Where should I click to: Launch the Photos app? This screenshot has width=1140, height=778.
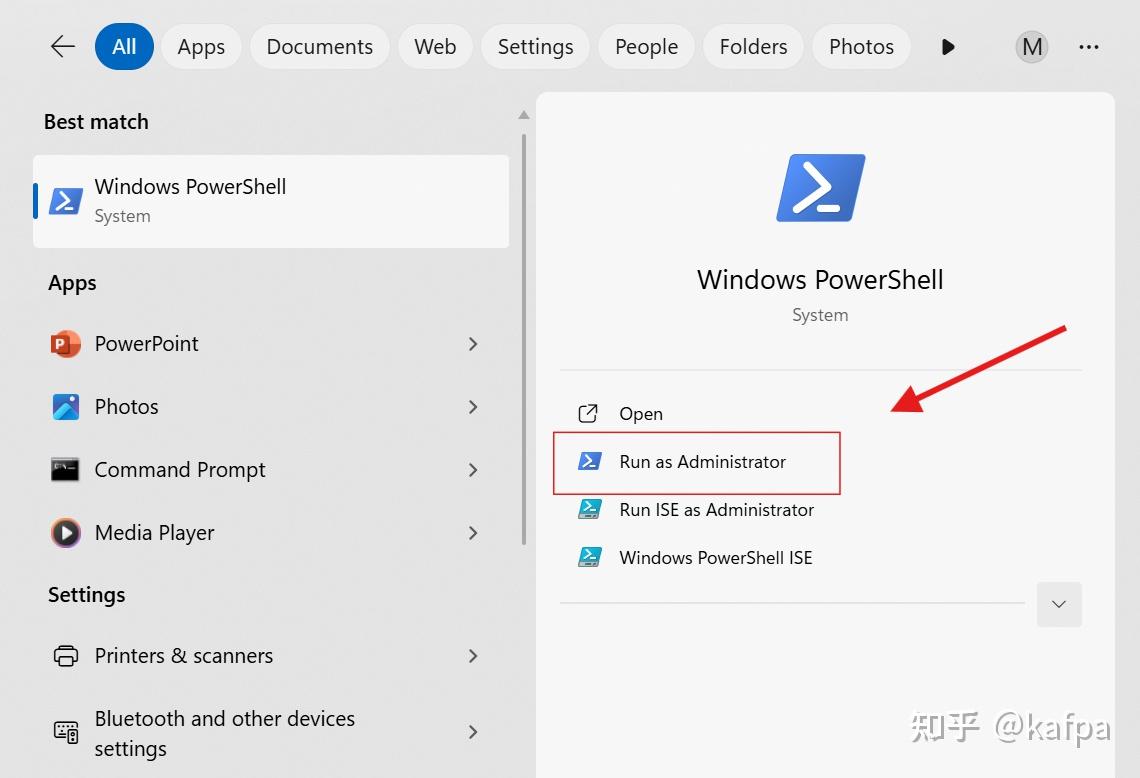click(x=126, y=406)
